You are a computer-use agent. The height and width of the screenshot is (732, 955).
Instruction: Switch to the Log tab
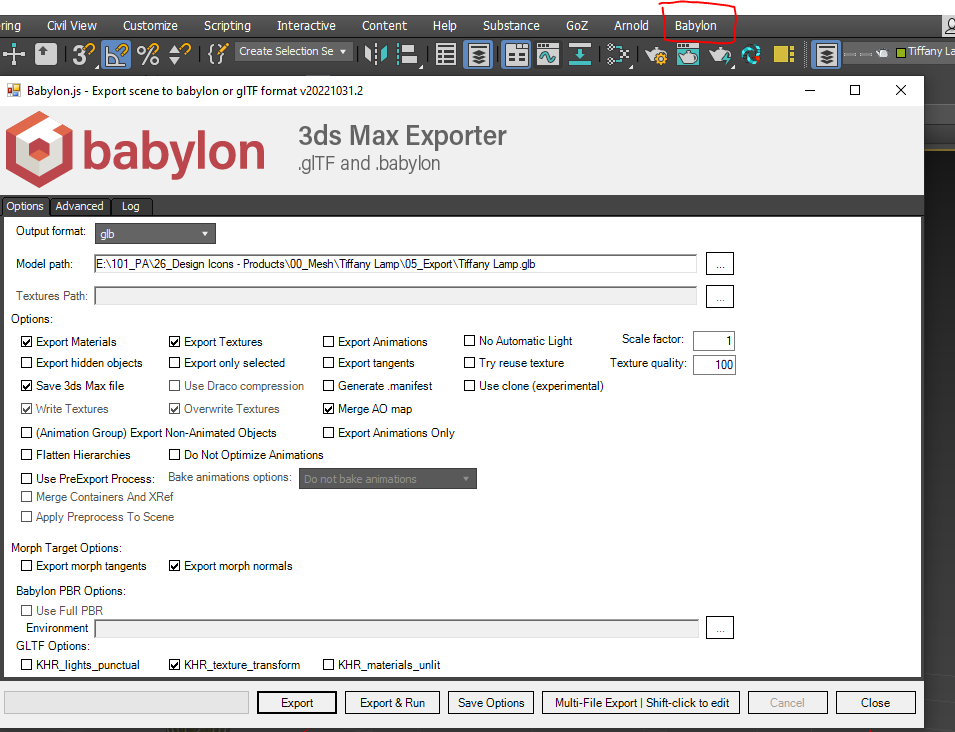(131, 206)
